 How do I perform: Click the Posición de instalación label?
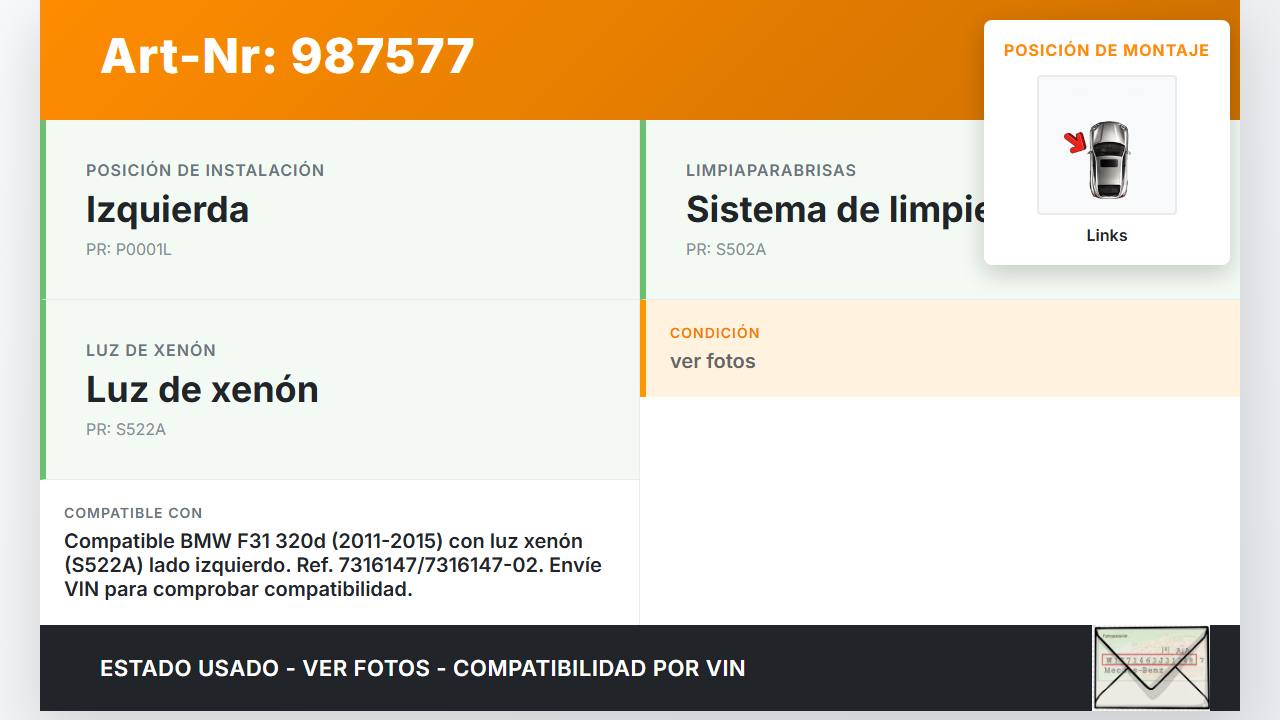[x=205, y=171]
